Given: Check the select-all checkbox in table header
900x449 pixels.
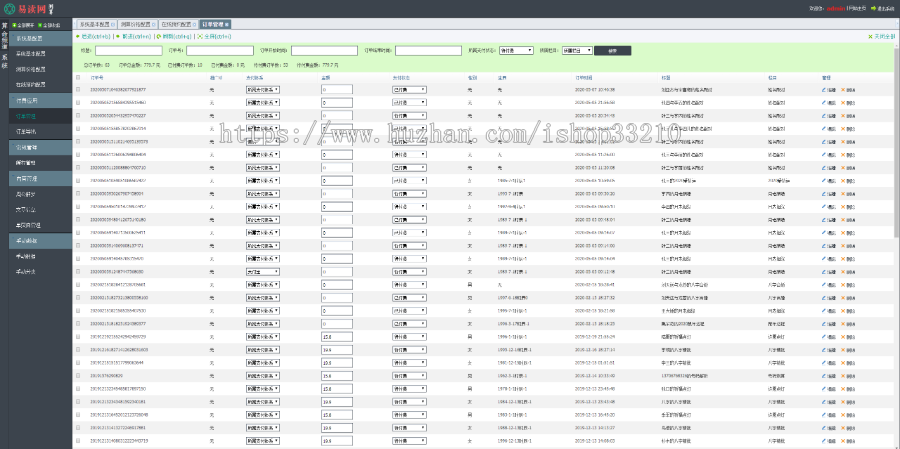Looking at the screenshot, I should coord(79,76).
